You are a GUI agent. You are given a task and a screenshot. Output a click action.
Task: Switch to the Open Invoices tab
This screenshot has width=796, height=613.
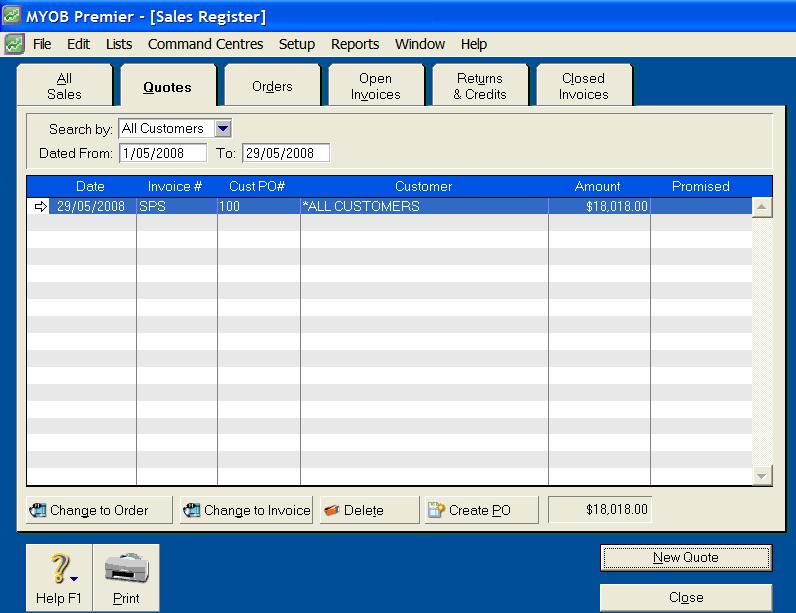376,86
